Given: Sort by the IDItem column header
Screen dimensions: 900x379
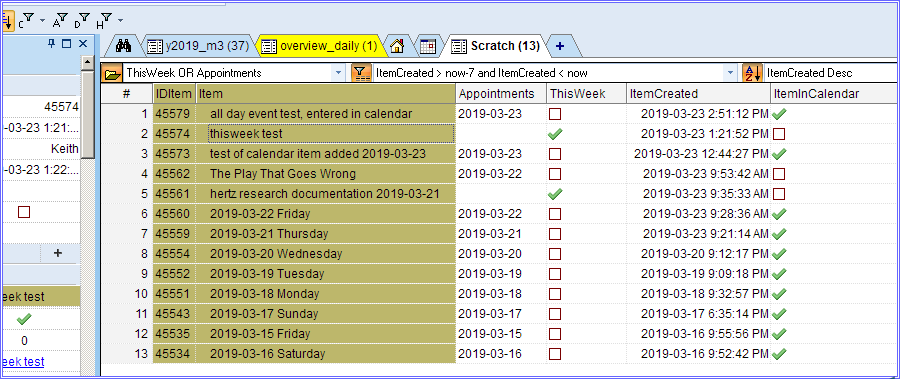Looking at the screenshot, I should point(174,94).
